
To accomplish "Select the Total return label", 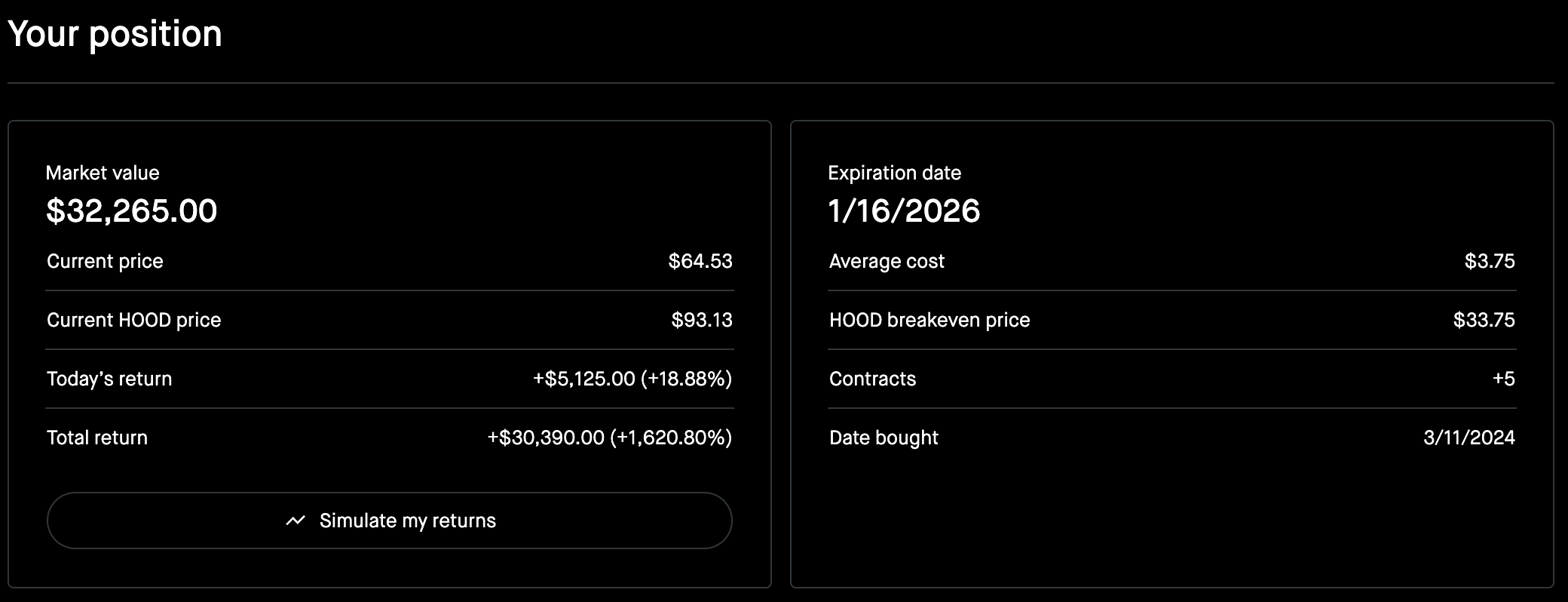I will [97, 438].
